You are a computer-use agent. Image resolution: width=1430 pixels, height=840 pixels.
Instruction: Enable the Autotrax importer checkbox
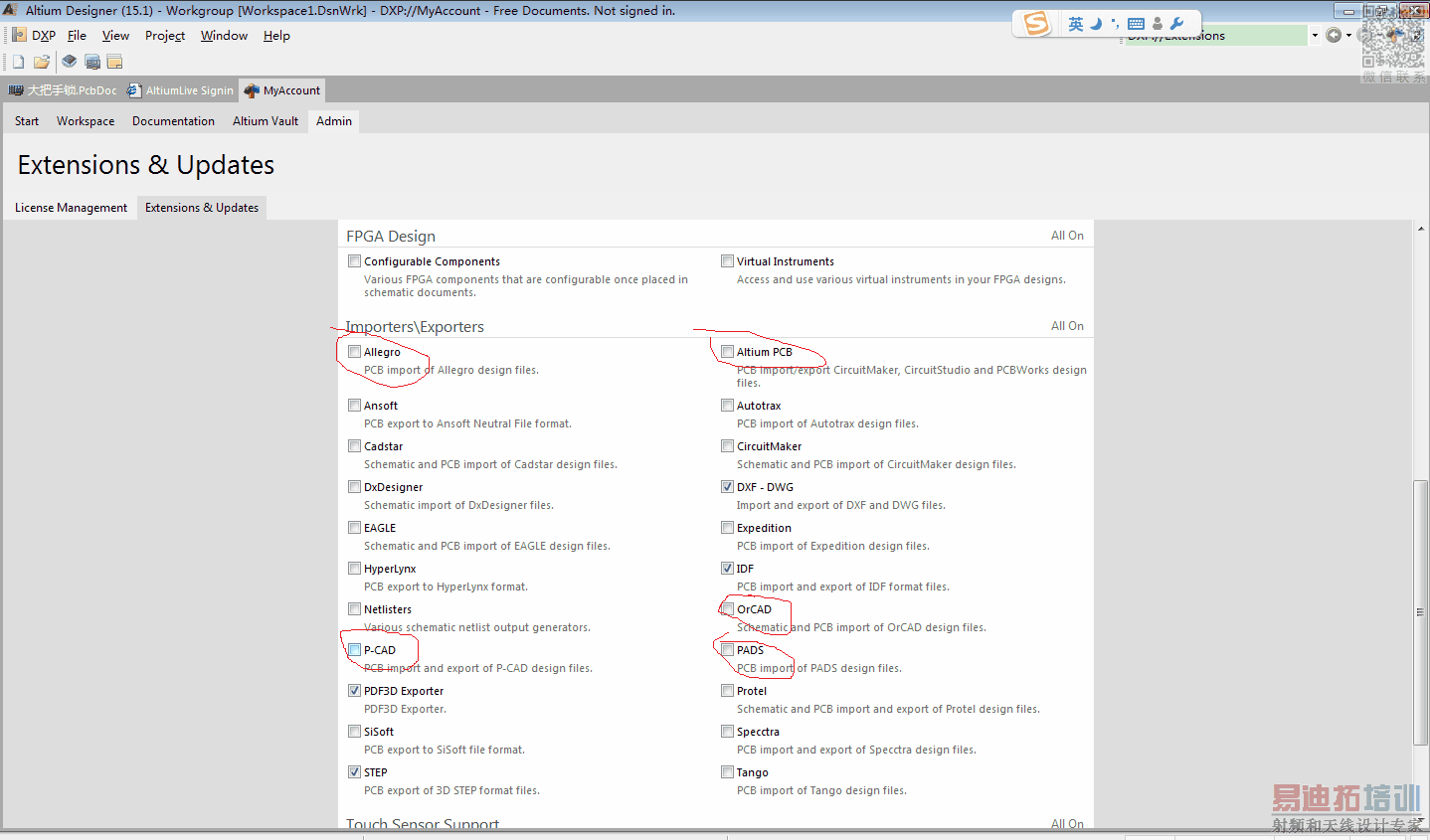pos(727,406)
